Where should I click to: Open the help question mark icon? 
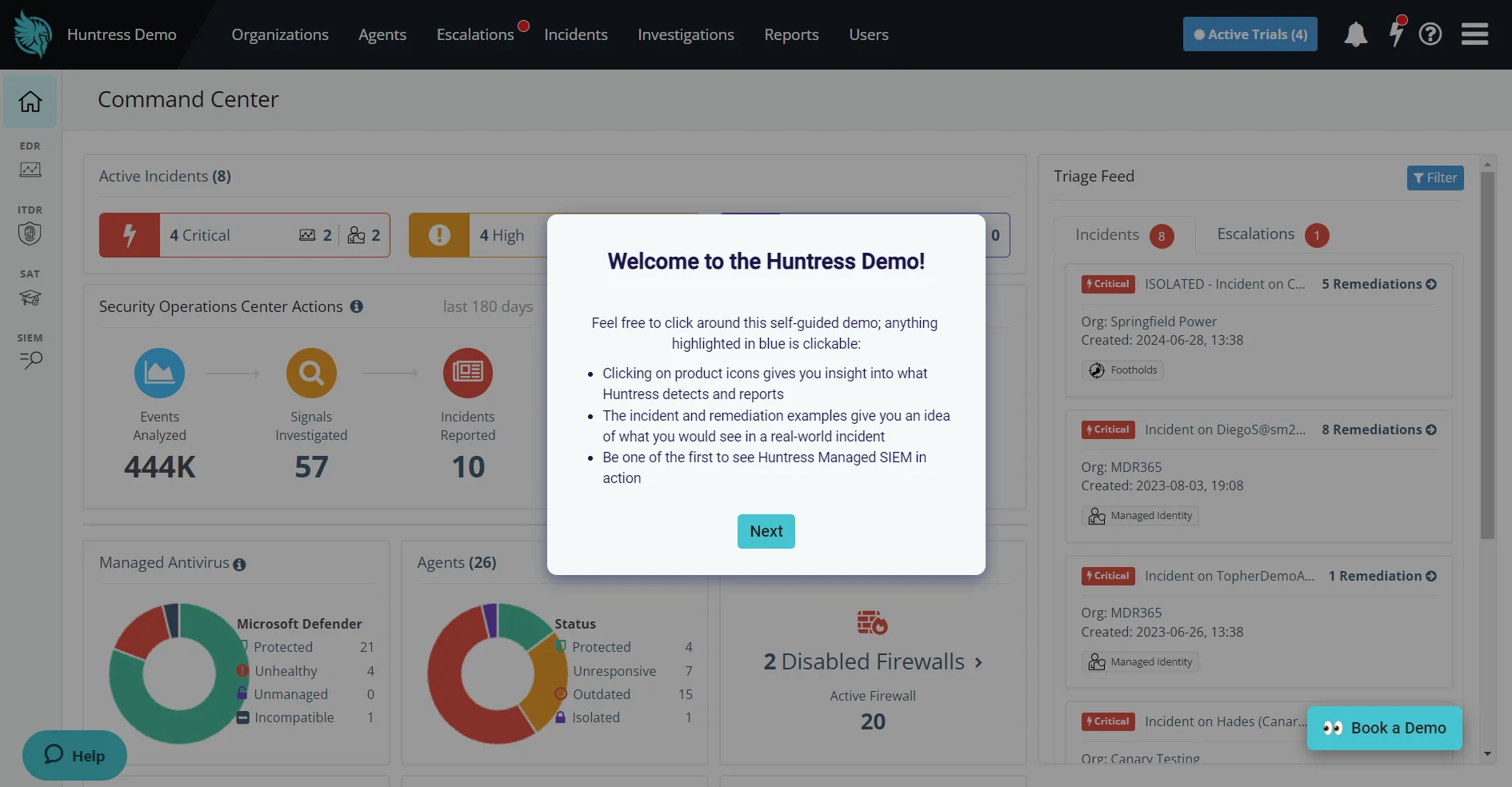point(1430,34)
